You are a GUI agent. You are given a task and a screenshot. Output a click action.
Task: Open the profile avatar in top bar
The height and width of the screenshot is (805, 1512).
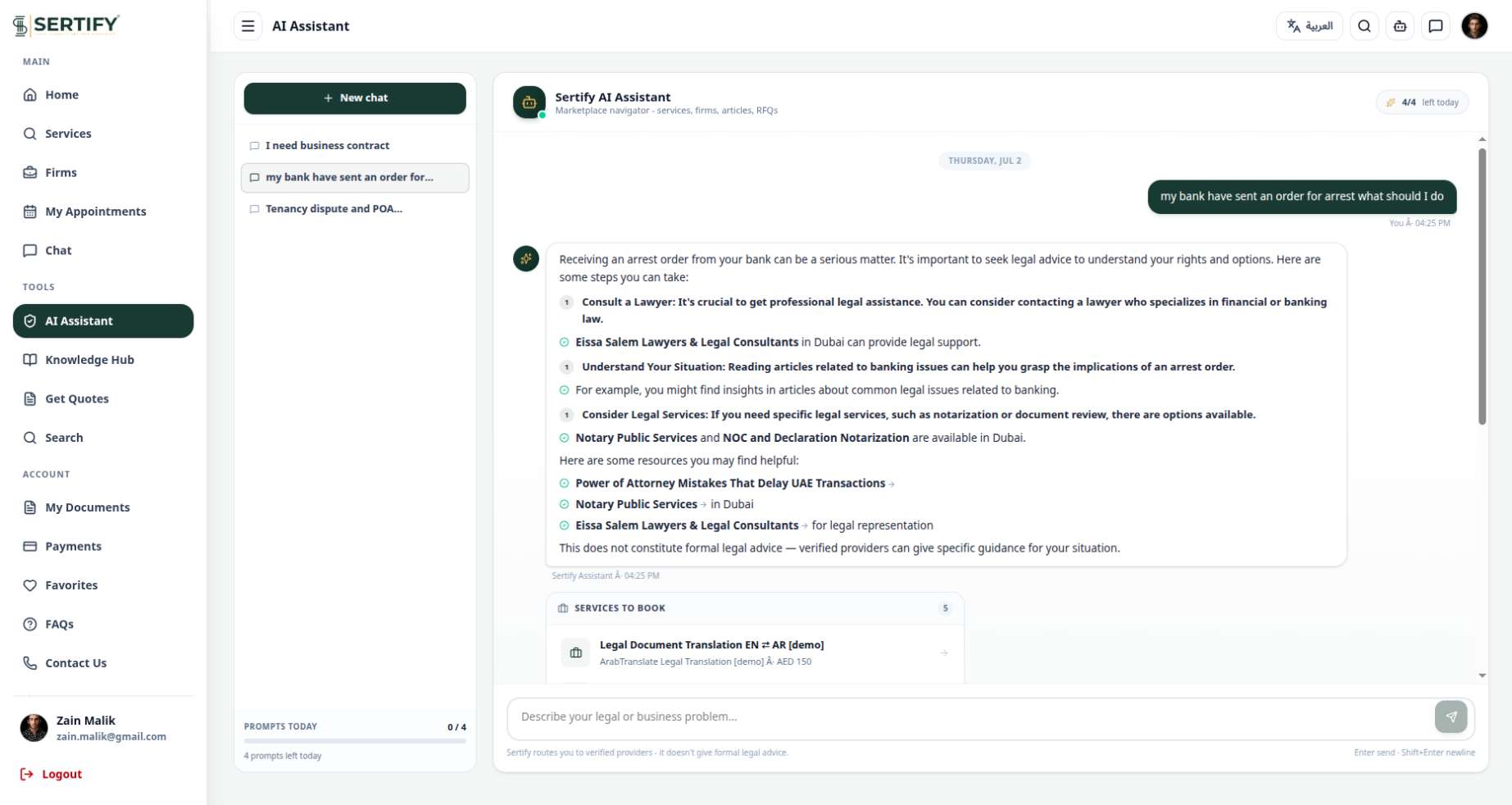(1474, 26)
